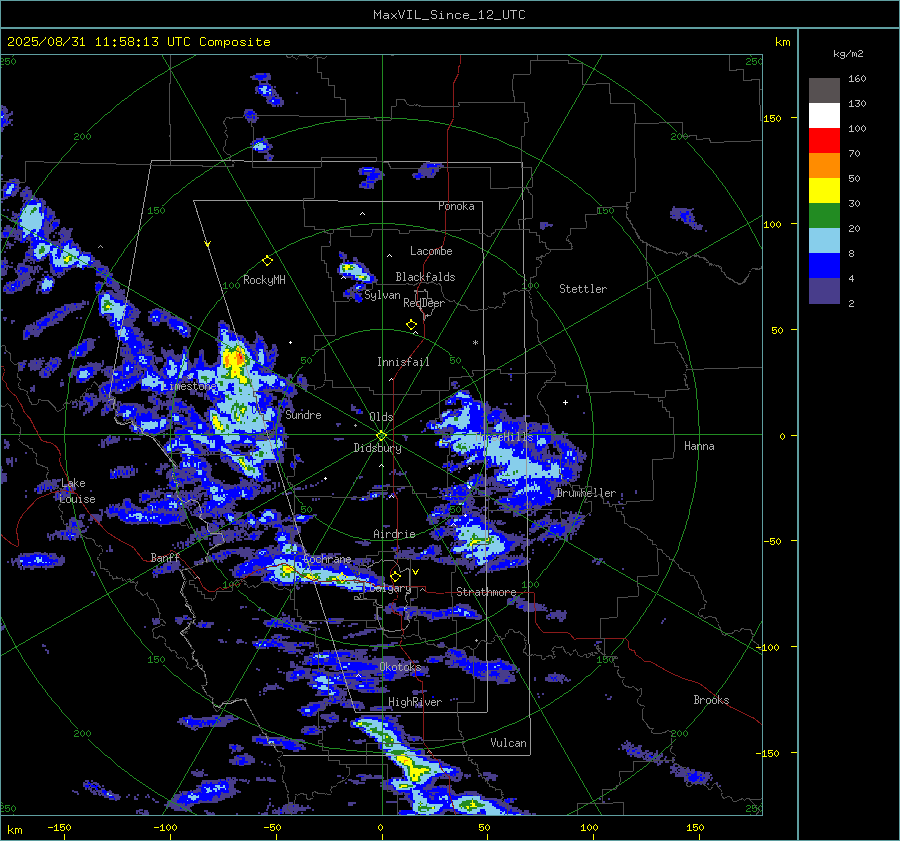Viewport: 900px width, 841px height.
Task: Click the Vulcan label
Action: (508, 743)
